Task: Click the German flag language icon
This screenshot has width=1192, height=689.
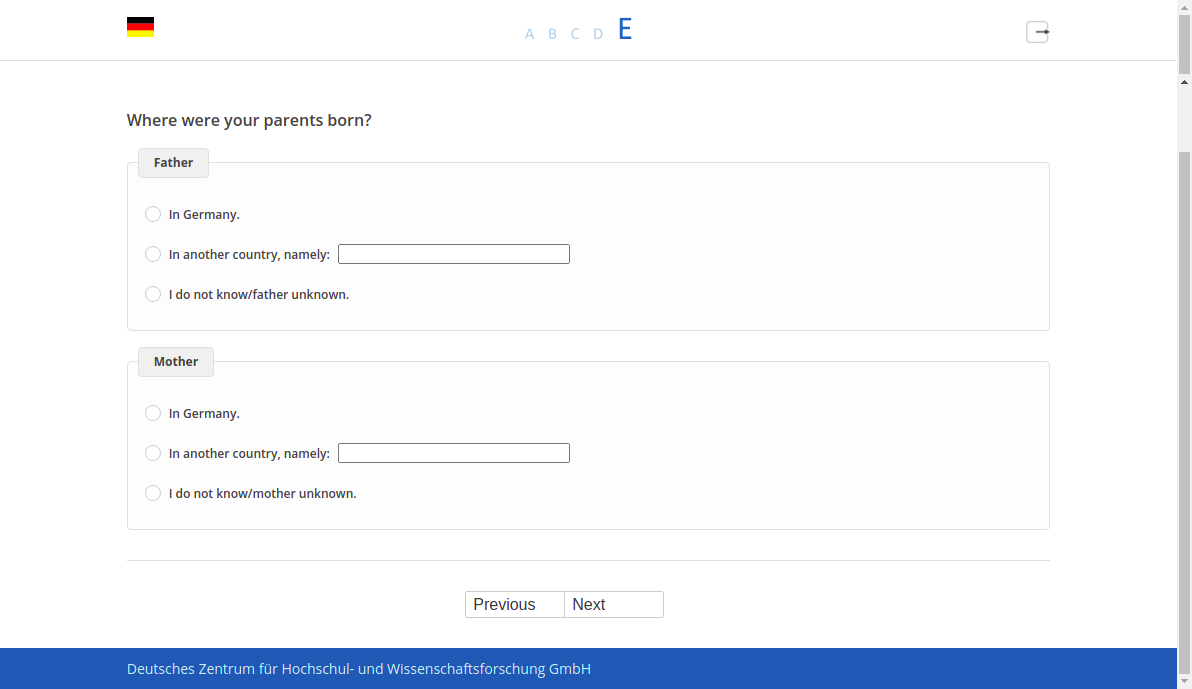Action: click(x=140, y=27)
